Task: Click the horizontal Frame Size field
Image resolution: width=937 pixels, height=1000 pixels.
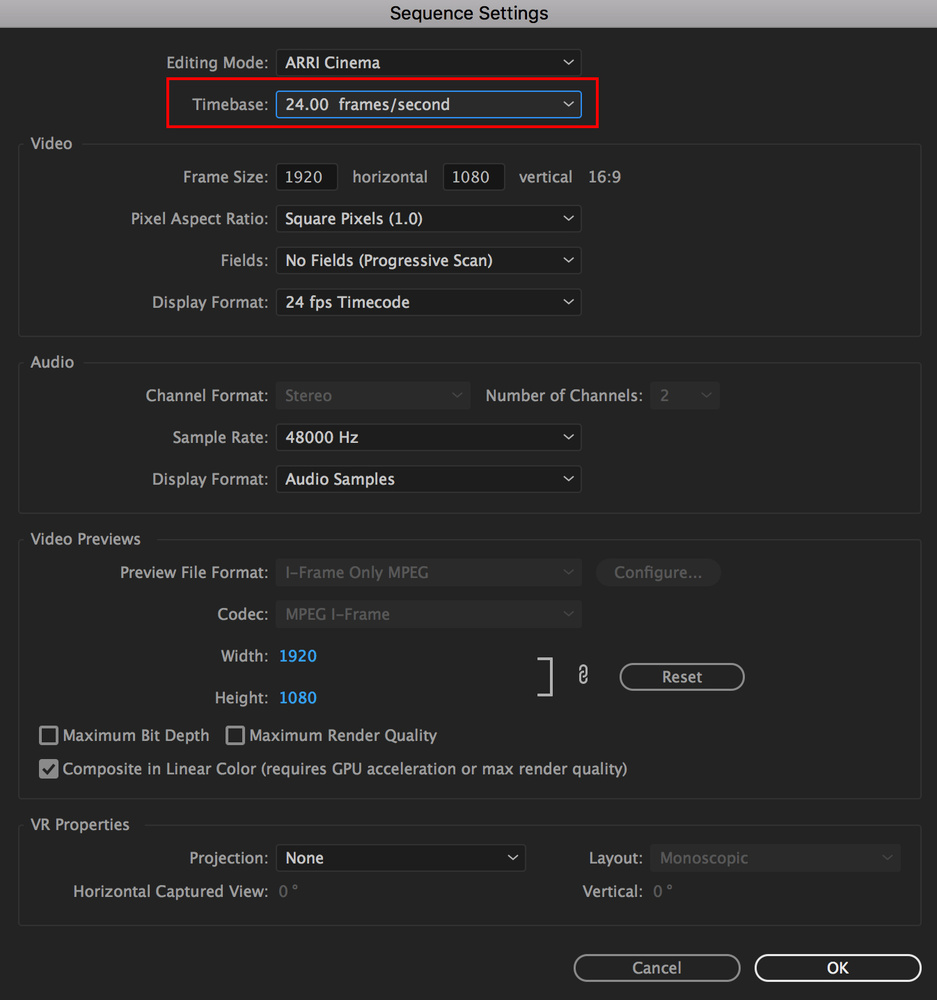Action: point(306,177)
